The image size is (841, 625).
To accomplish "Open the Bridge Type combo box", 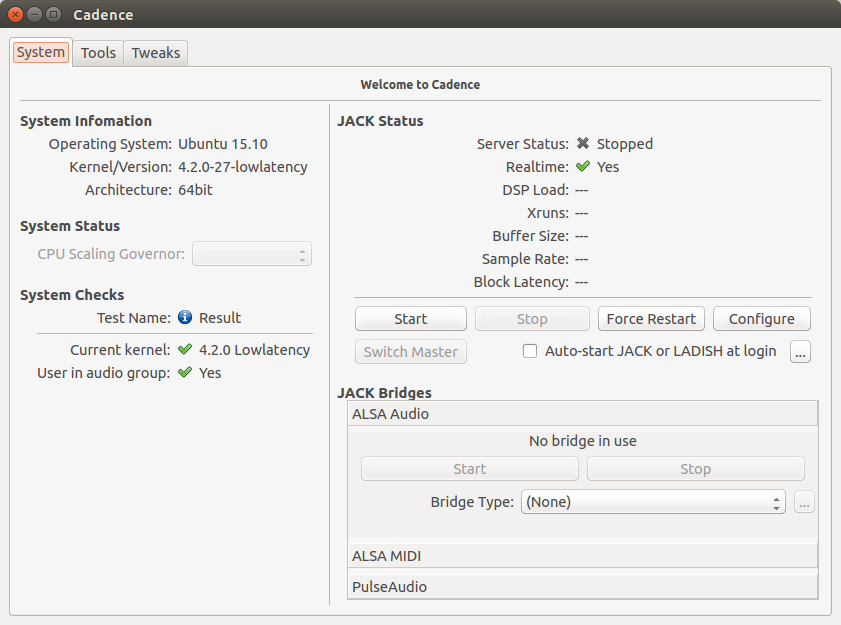I will 653,502.
